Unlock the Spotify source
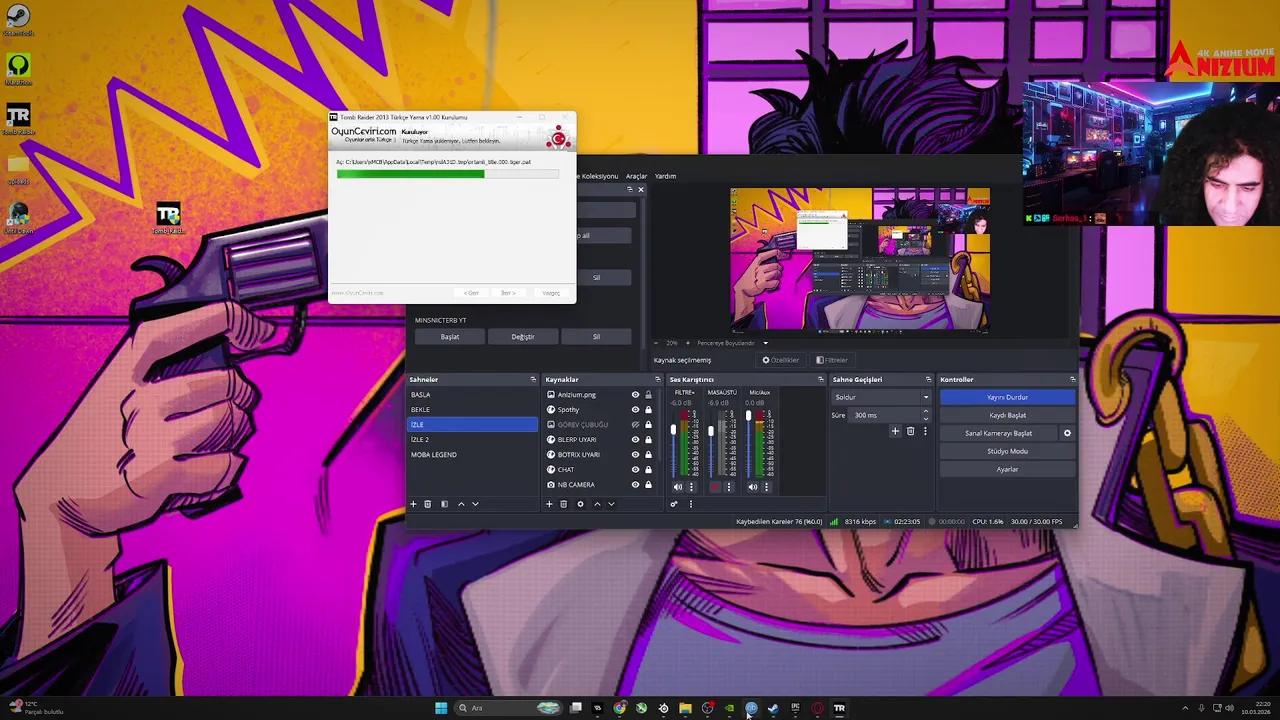 click(x=648, y=410)
